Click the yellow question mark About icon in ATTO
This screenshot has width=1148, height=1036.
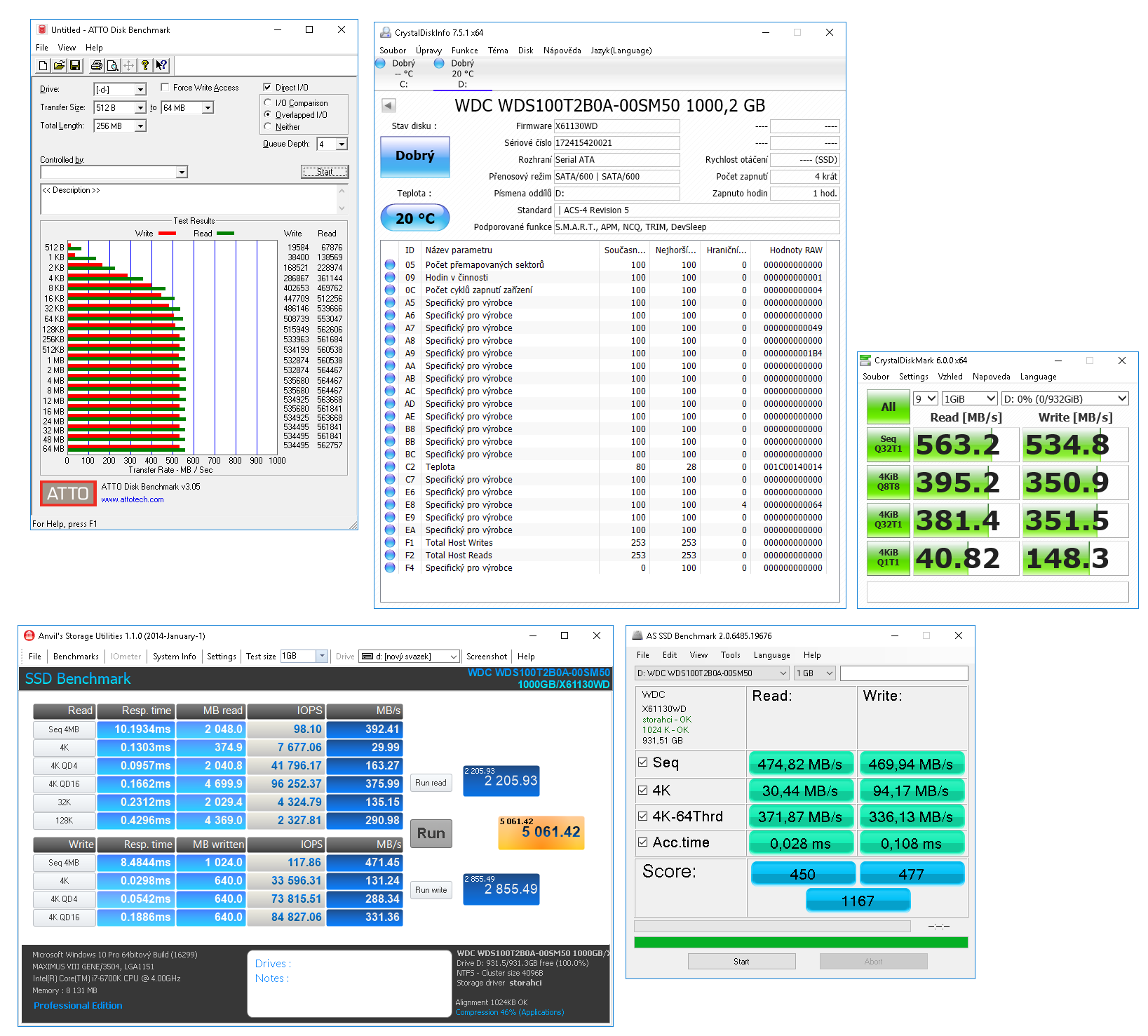145,65
